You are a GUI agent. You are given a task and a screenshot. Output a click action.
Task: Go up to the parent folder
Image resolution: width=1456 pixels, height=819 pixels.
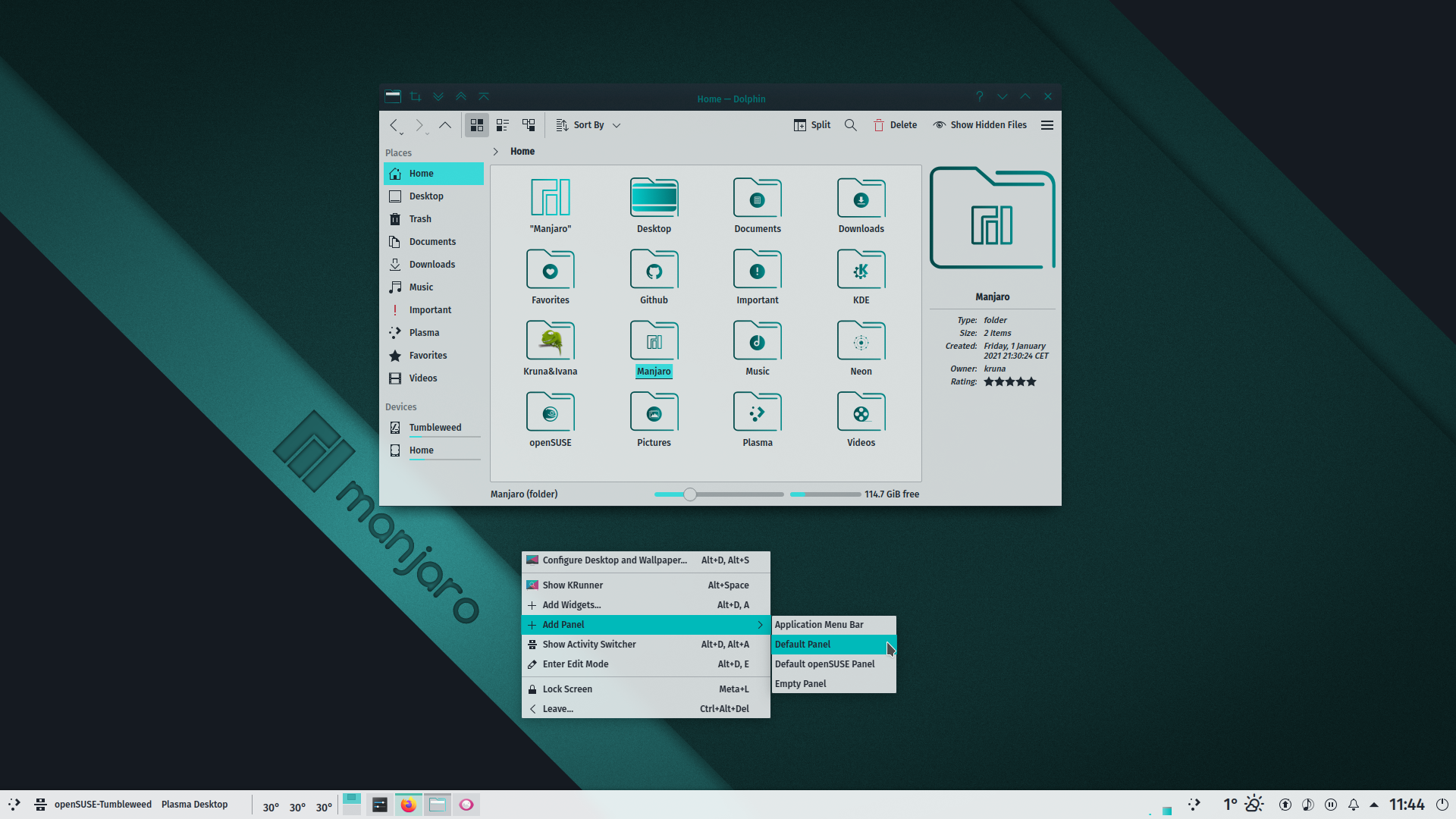coord(445,125)
